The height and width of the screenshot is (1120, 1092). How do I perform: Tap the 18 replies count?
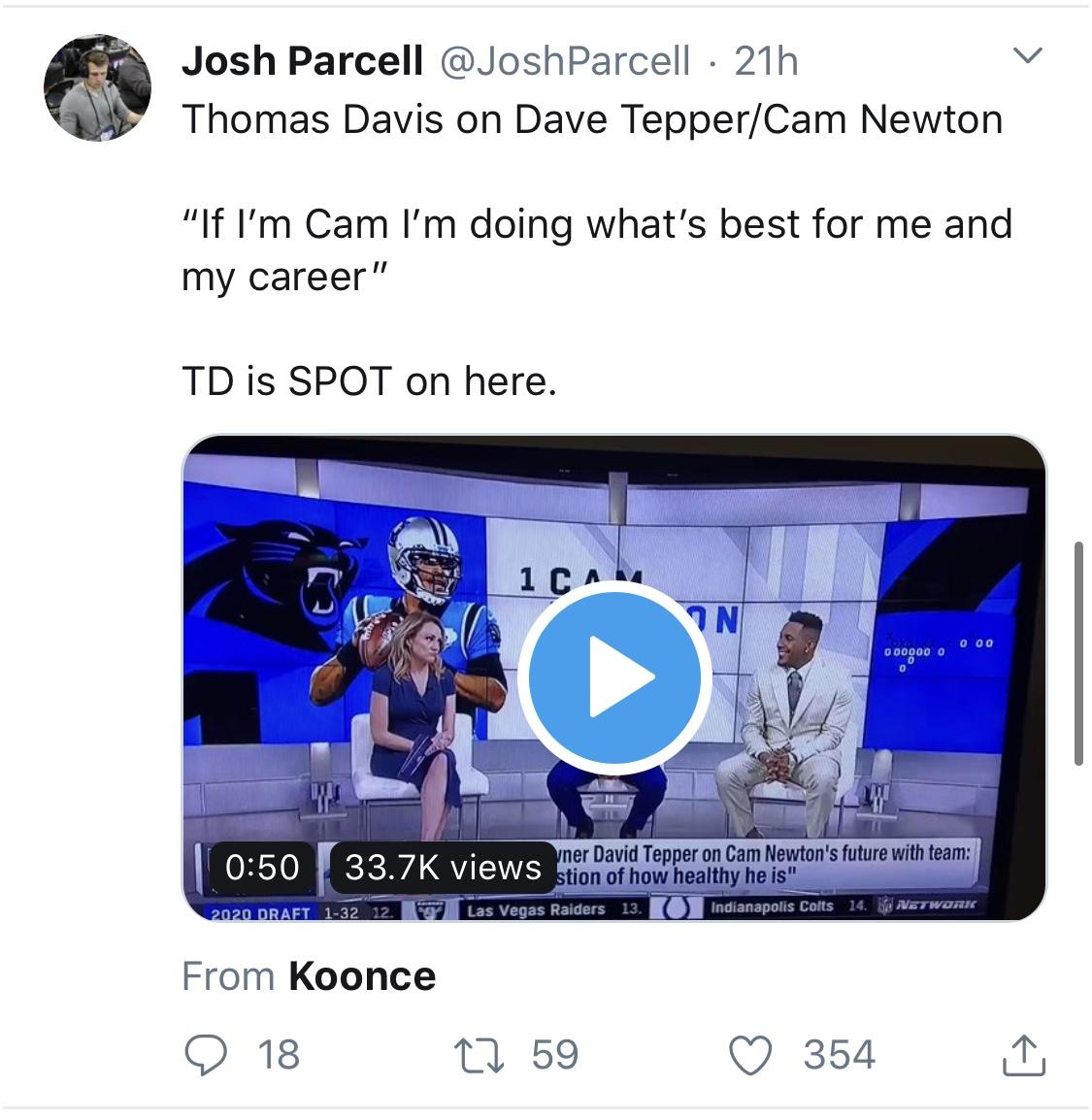click(279, 1055)
